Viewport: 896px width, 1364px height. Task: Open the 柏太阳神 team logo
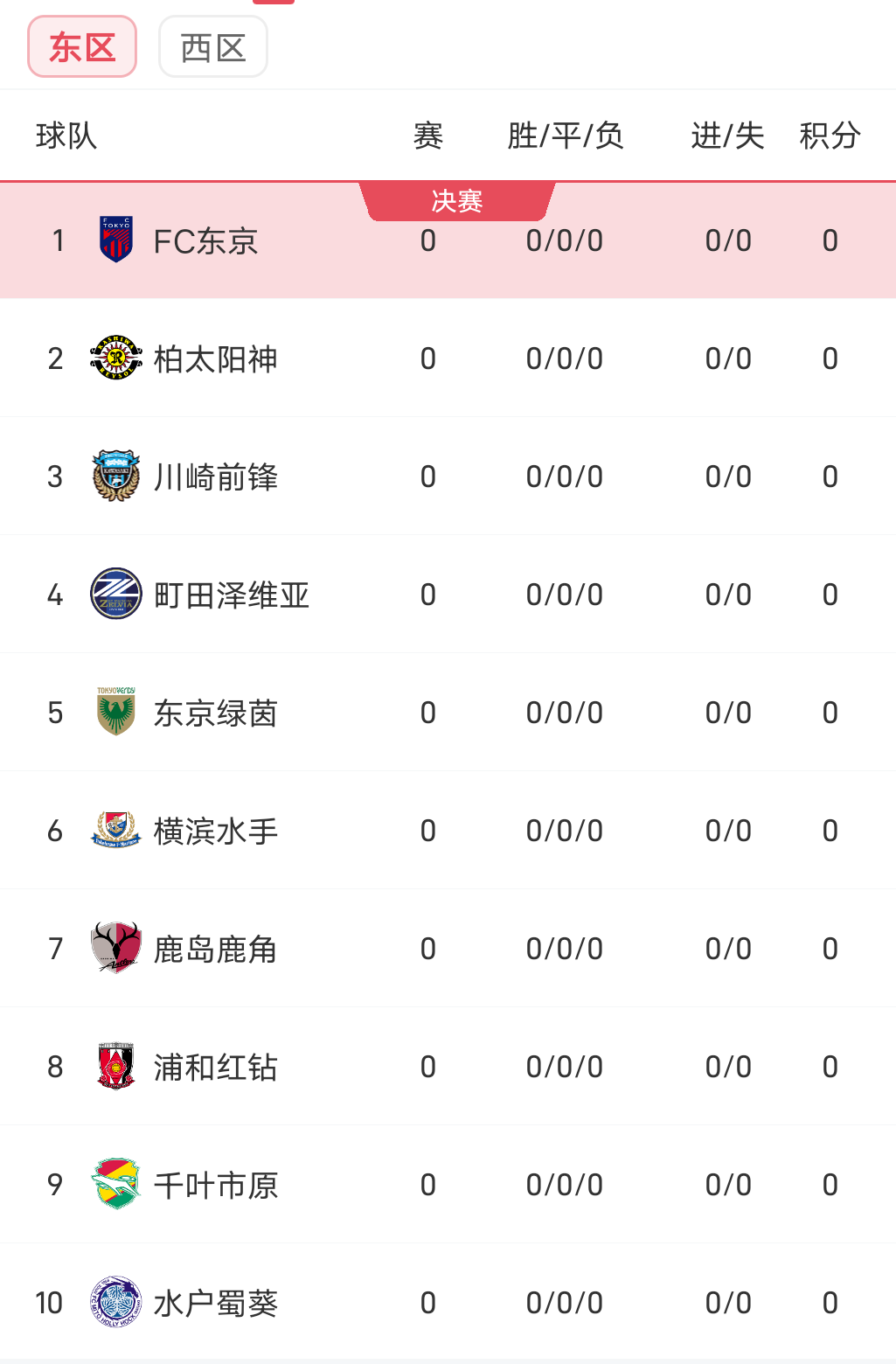pyautogui.click(x=116, y=358)
